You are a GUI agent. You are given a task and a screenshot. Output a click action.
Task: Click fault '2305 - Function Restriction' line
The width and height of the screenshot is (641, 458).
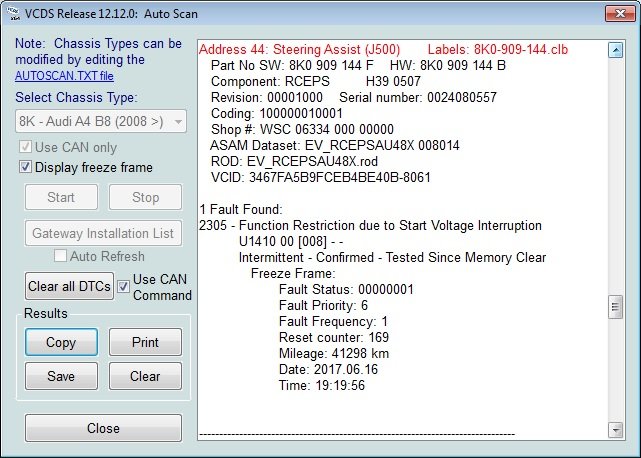pos(370,225)
